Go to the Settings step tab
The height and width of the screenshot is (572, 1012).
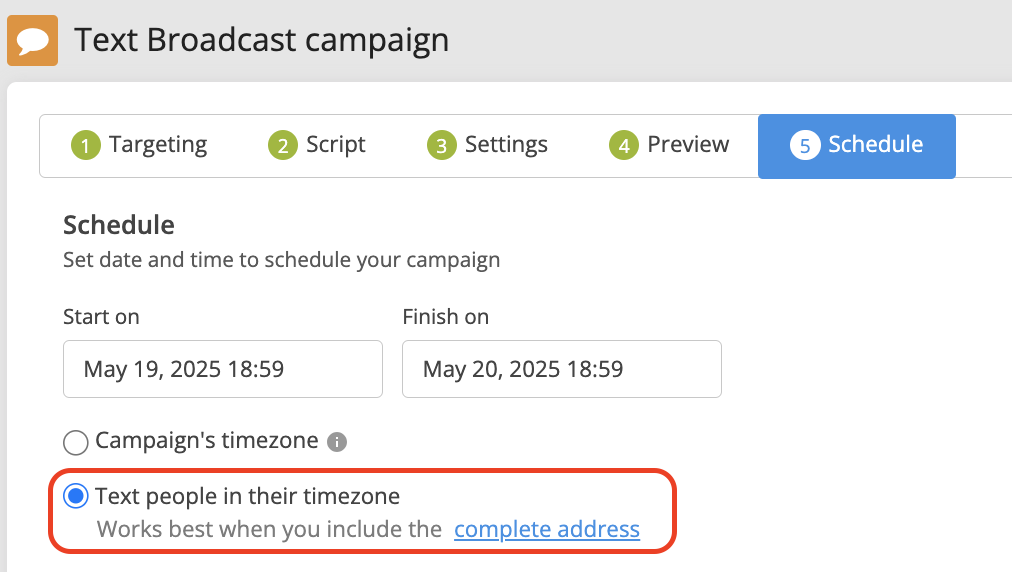(x=487, y=145)
